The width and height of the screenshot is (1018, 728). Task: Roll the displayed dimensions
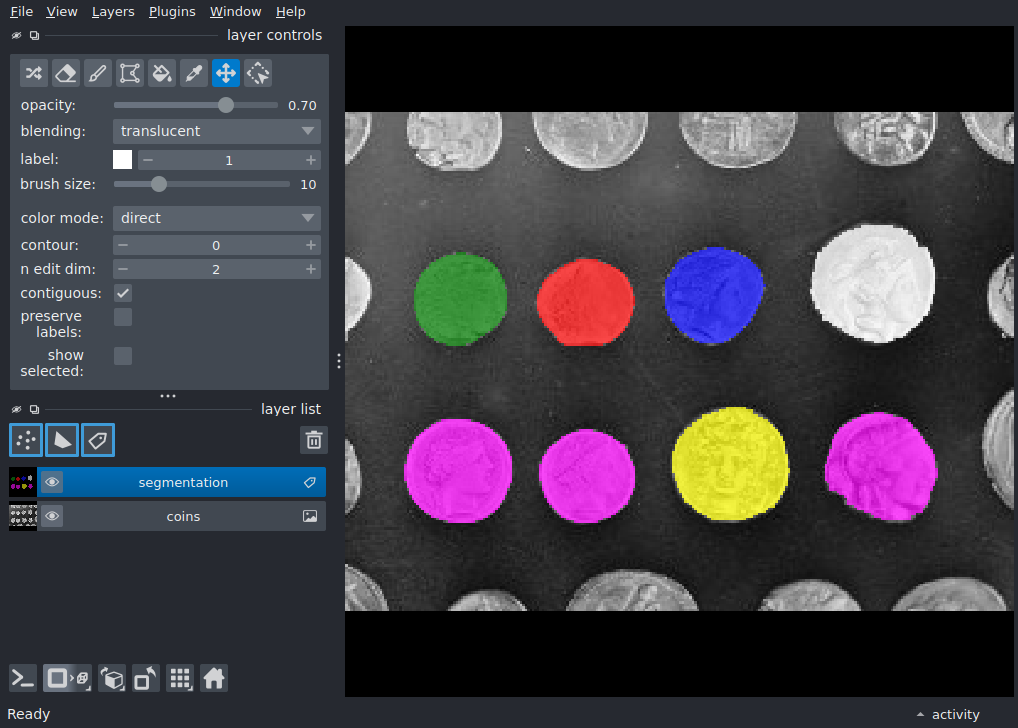tap(112, 679)
